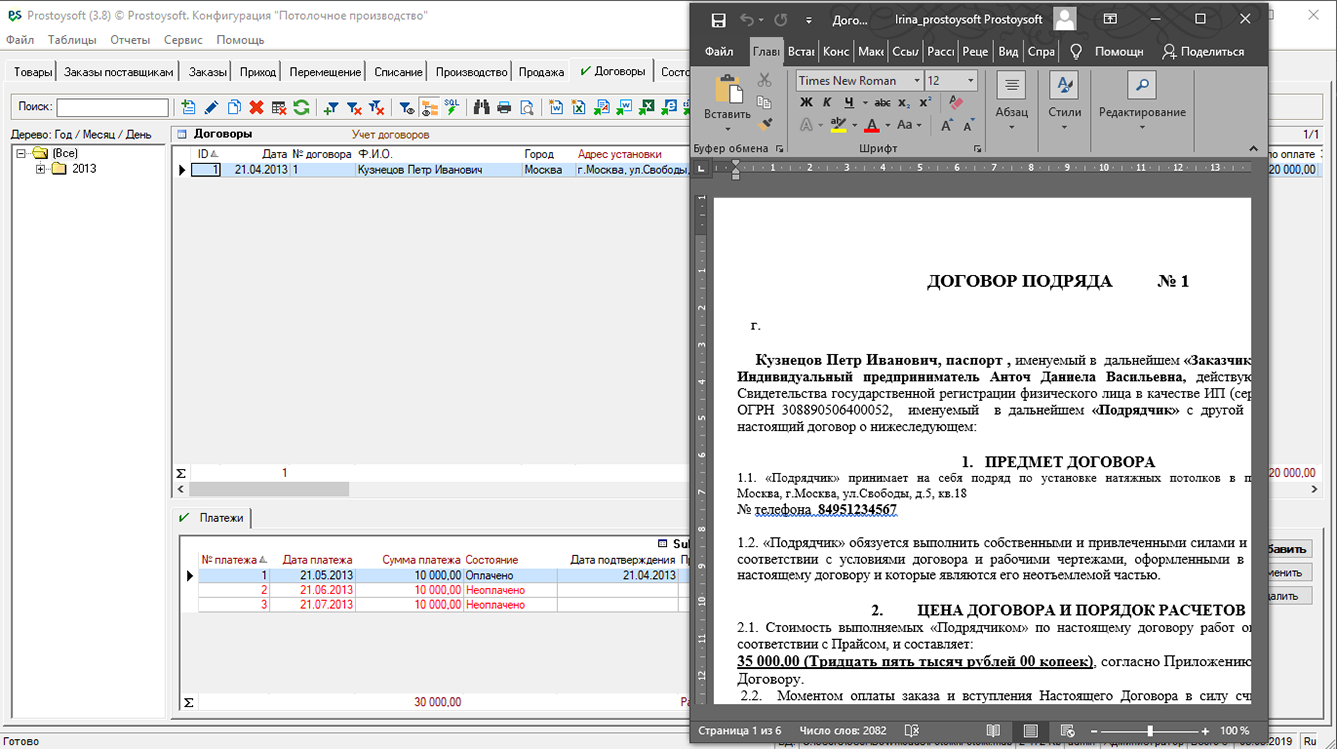Click the binoculars search icon

(481, 107)
